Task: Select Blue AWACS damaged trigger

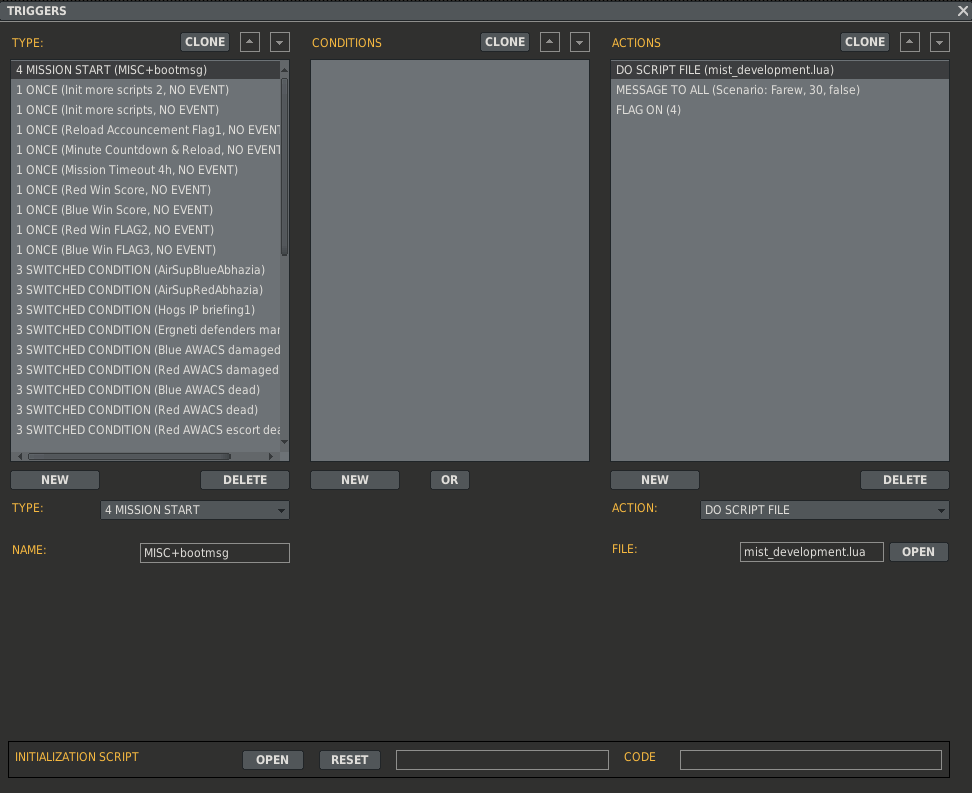Action: (146, 350)
